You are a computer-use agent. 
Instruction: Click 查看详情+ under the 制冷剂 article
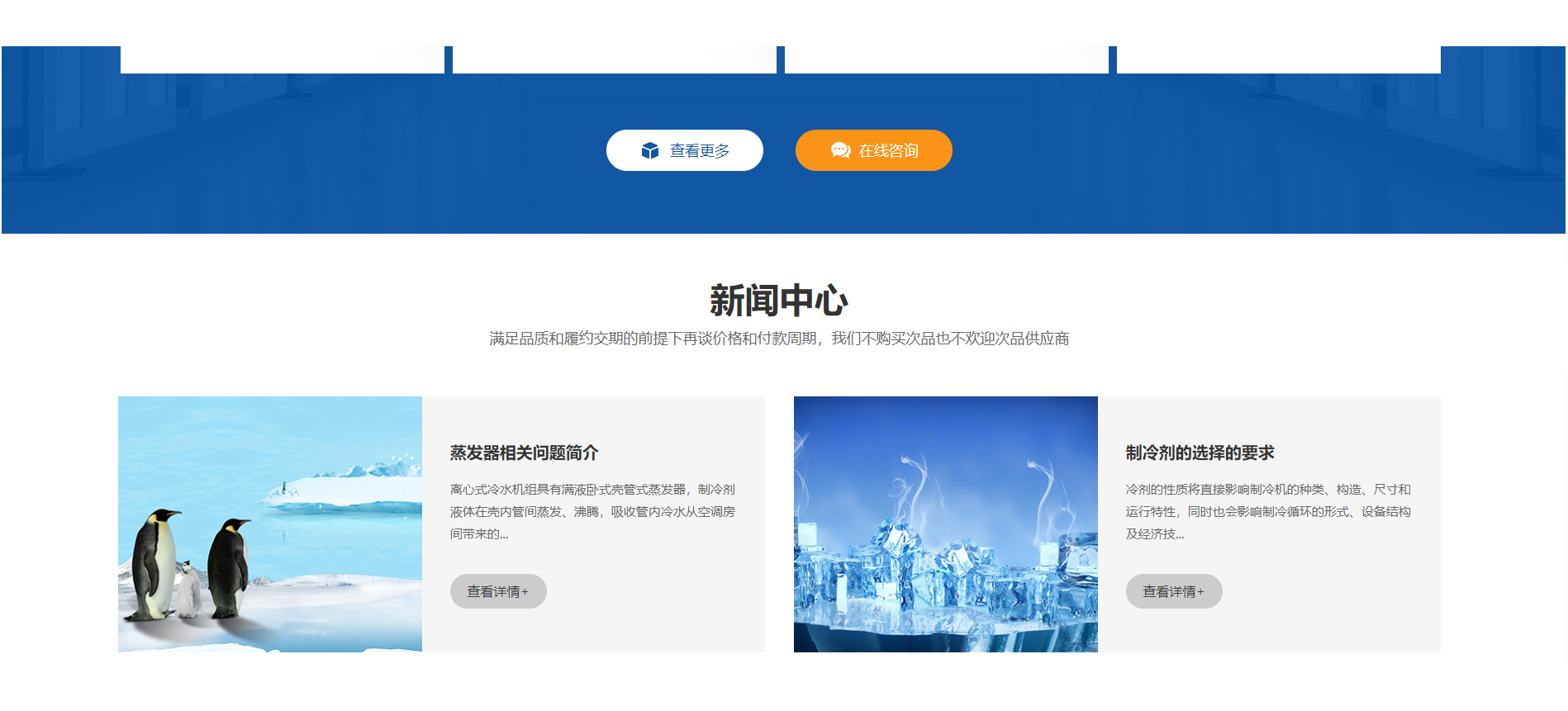(x=1173, y=591)
